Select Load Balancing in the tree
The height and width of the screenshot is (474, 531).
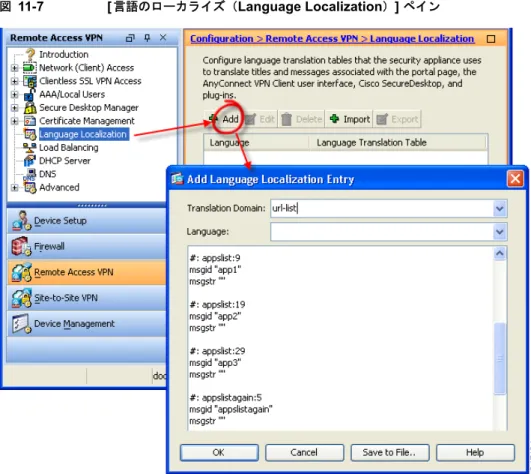point(69,148)
